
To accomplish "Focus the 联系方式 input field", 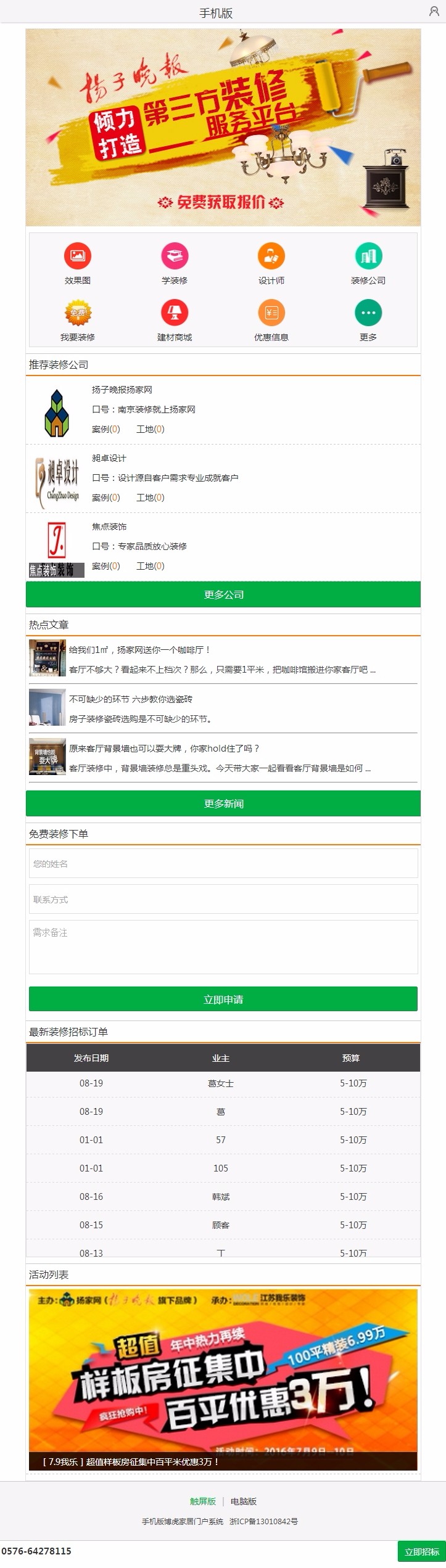I will (x=223, y=899).
